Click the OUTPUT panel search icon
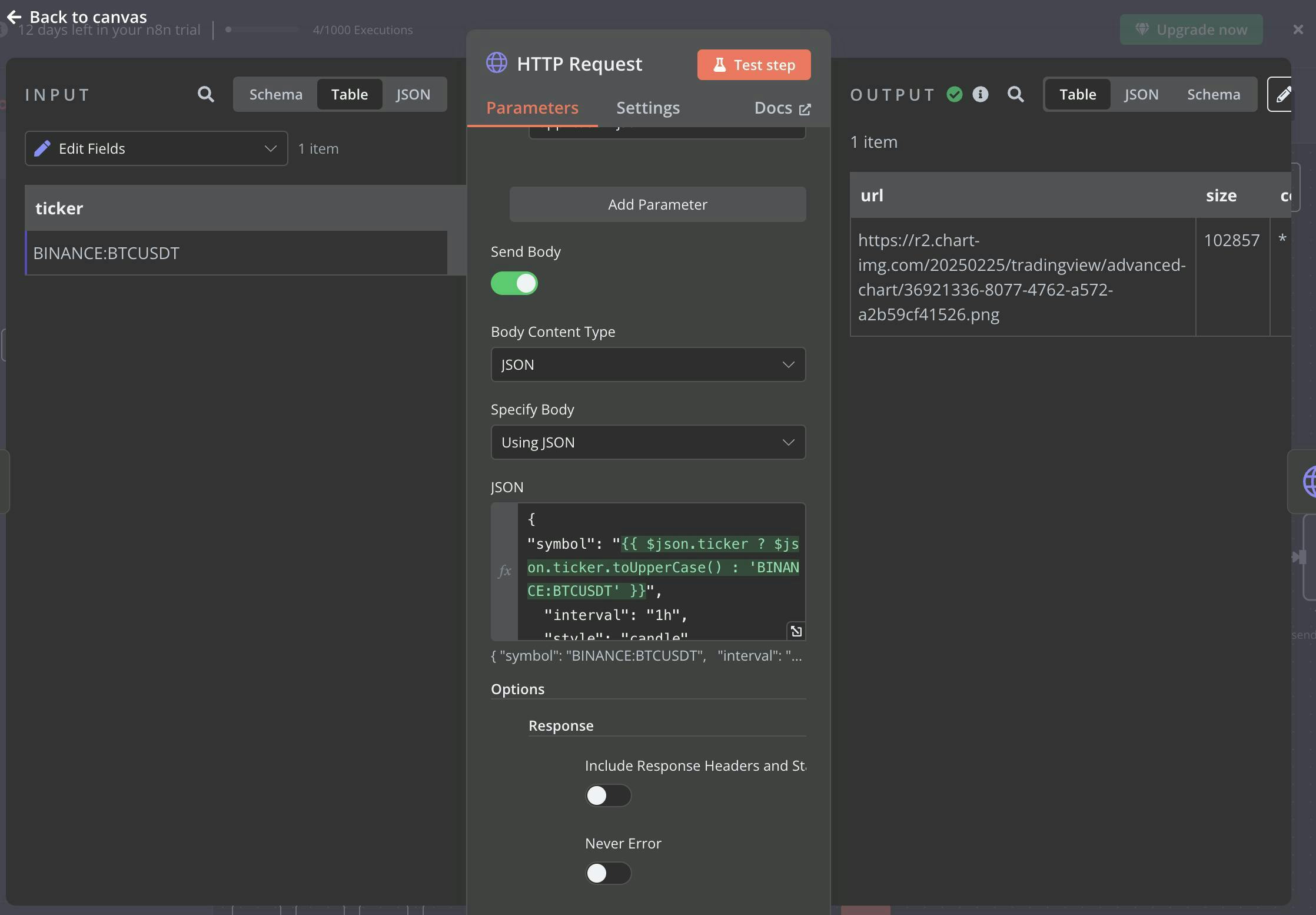 1015,94
